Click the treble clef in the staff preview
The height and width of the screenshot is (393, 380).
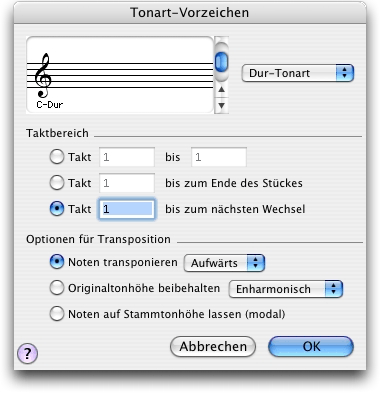click(43, 75)
